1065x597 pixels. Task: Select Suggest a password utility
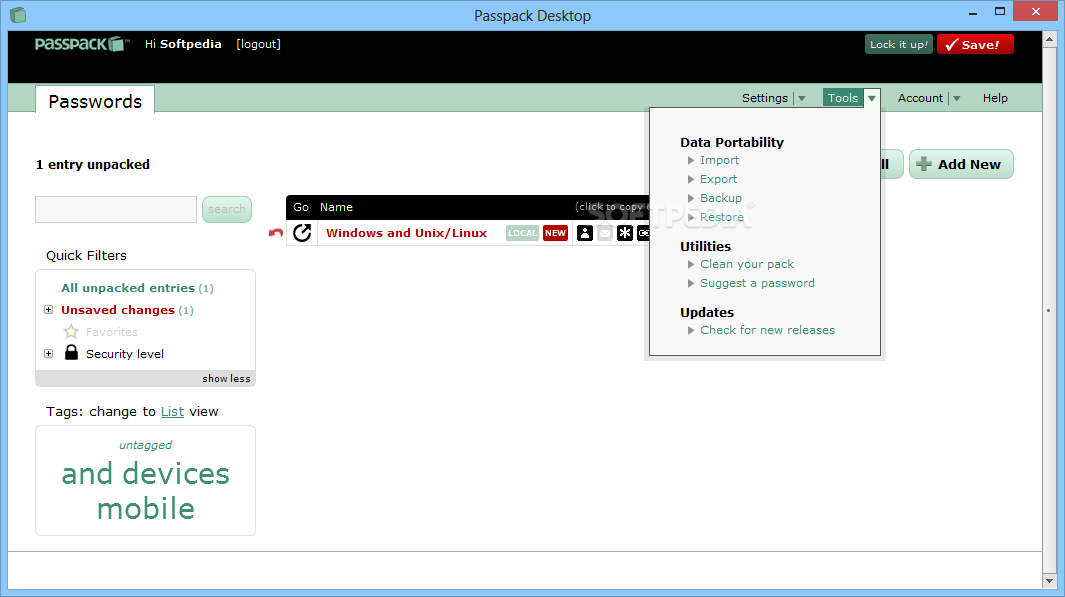pyautogui.click(x=757, y=283)
